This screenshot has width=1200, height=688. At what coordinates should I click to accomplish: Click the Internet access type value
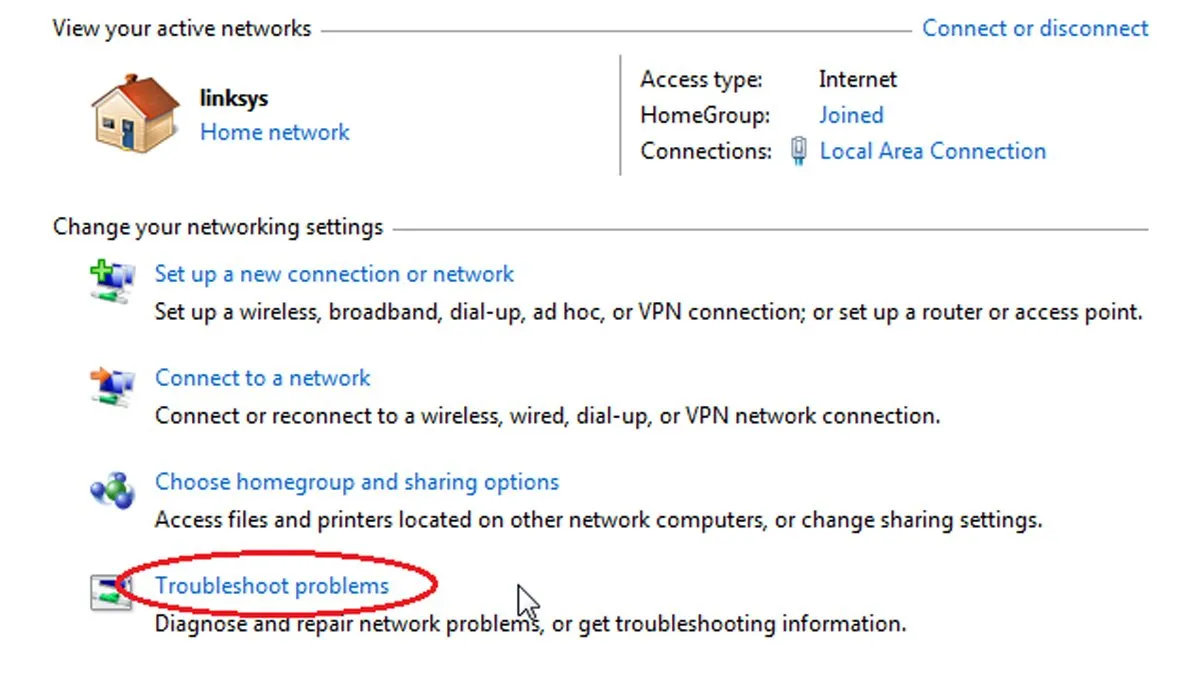pyautogui.click(x=857, y=79)
